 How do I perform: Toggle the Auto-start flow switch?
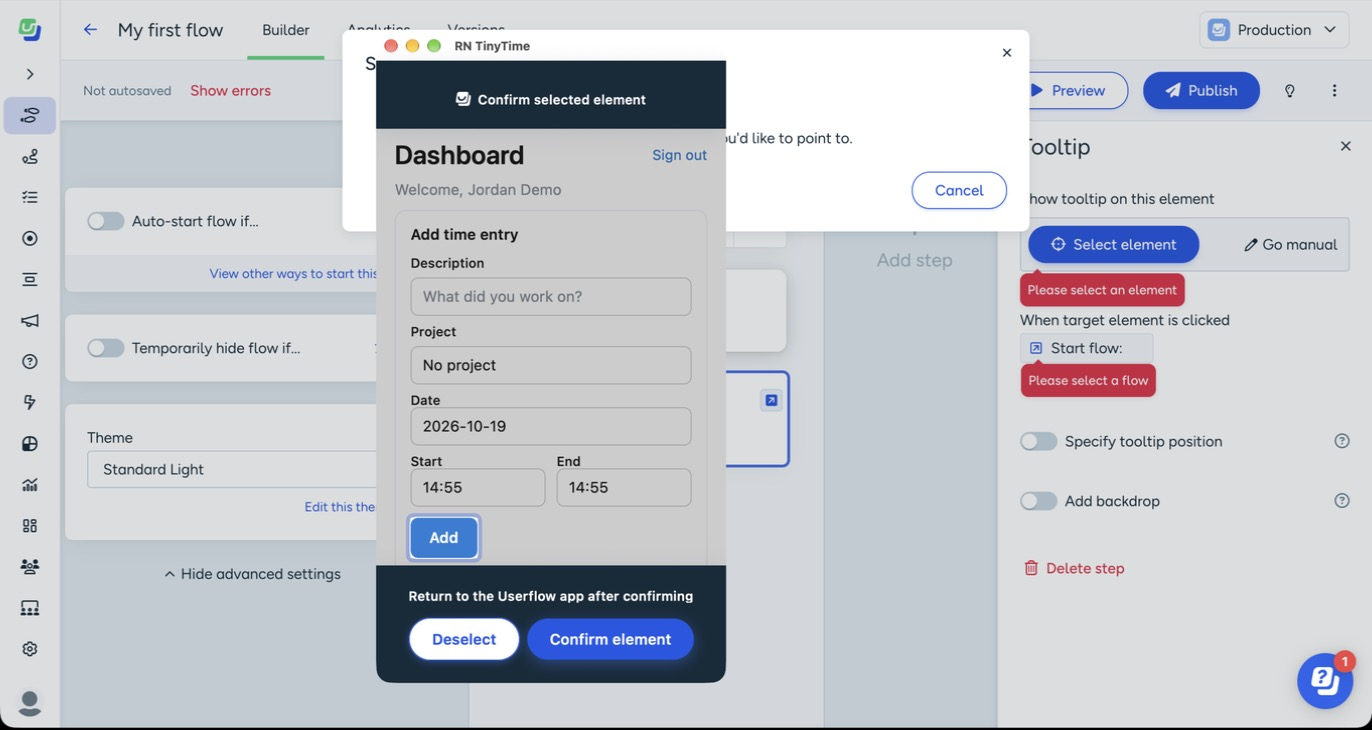[x=106, y=221]
